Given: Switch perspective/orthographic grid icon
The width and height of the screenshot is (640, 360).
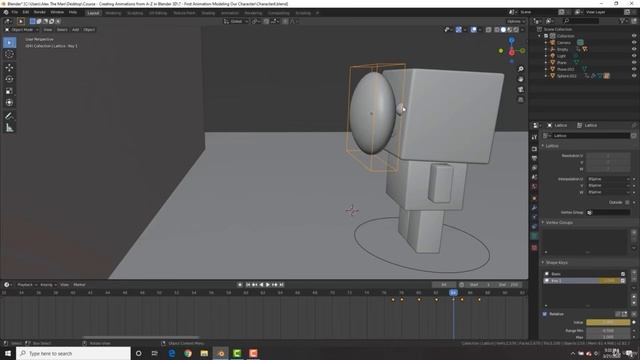Looking at the screenshot, I should 520,100.
